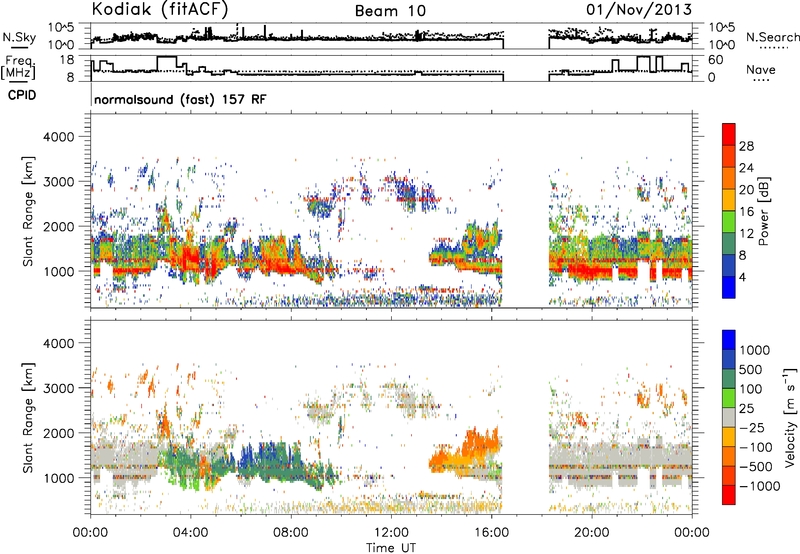Click the '04:00' time axis tick label
Viewport: 800px width, 554px height.
[x=190, y=533]
